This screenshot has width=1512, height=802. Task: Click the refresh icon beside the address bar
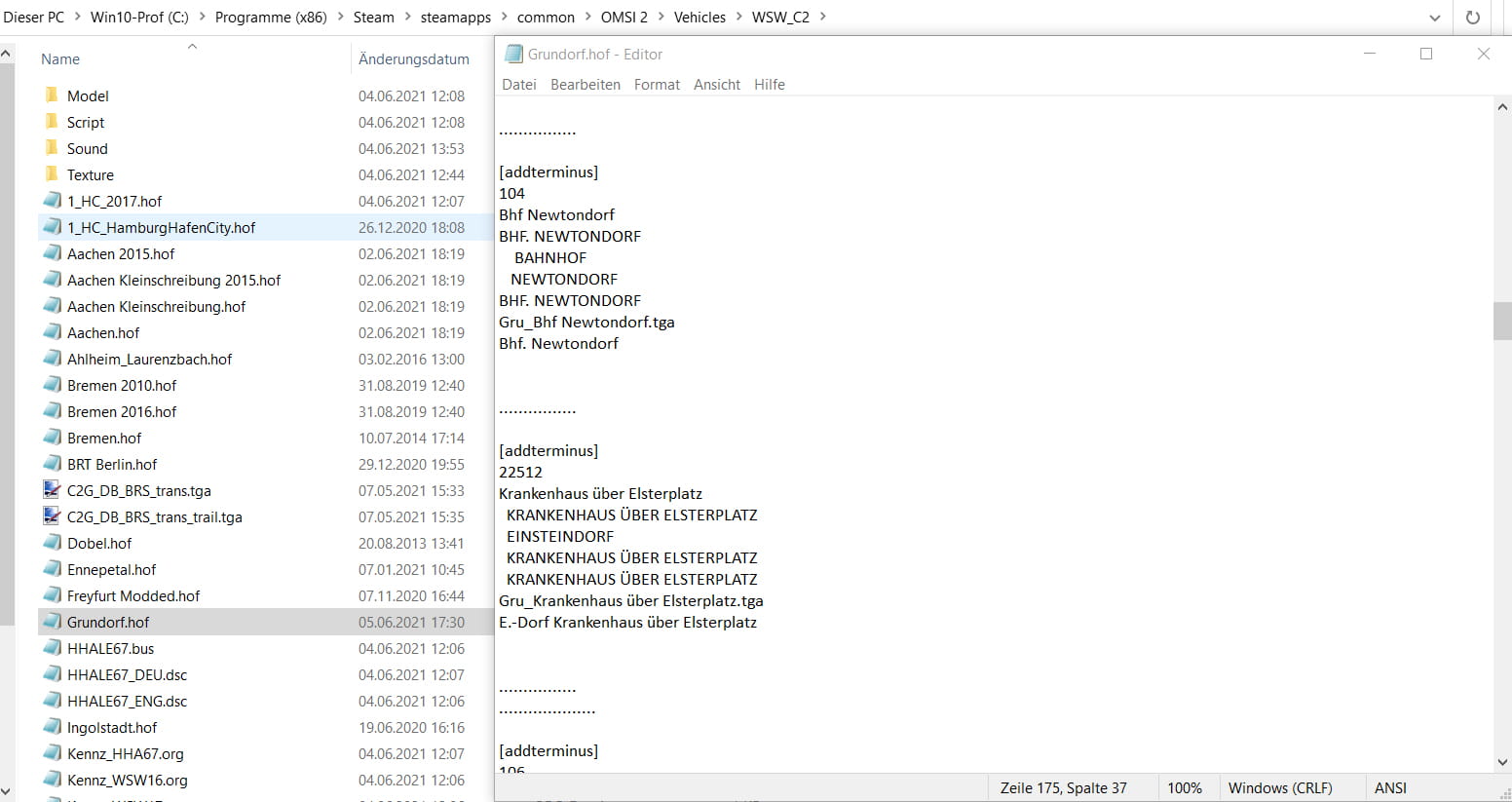1473,18
